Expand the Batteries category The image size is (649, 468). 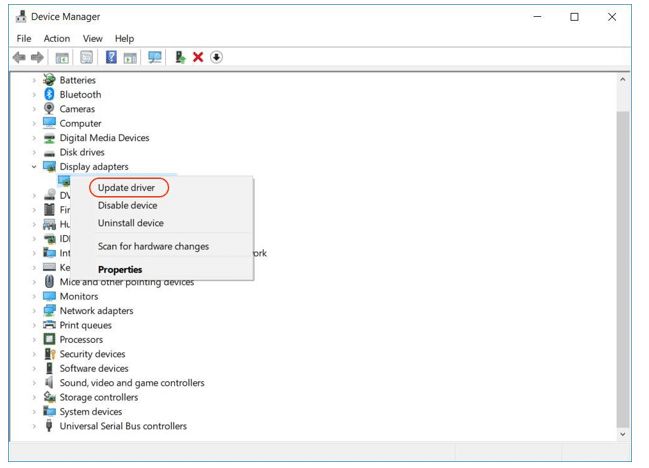click(35, 80)
